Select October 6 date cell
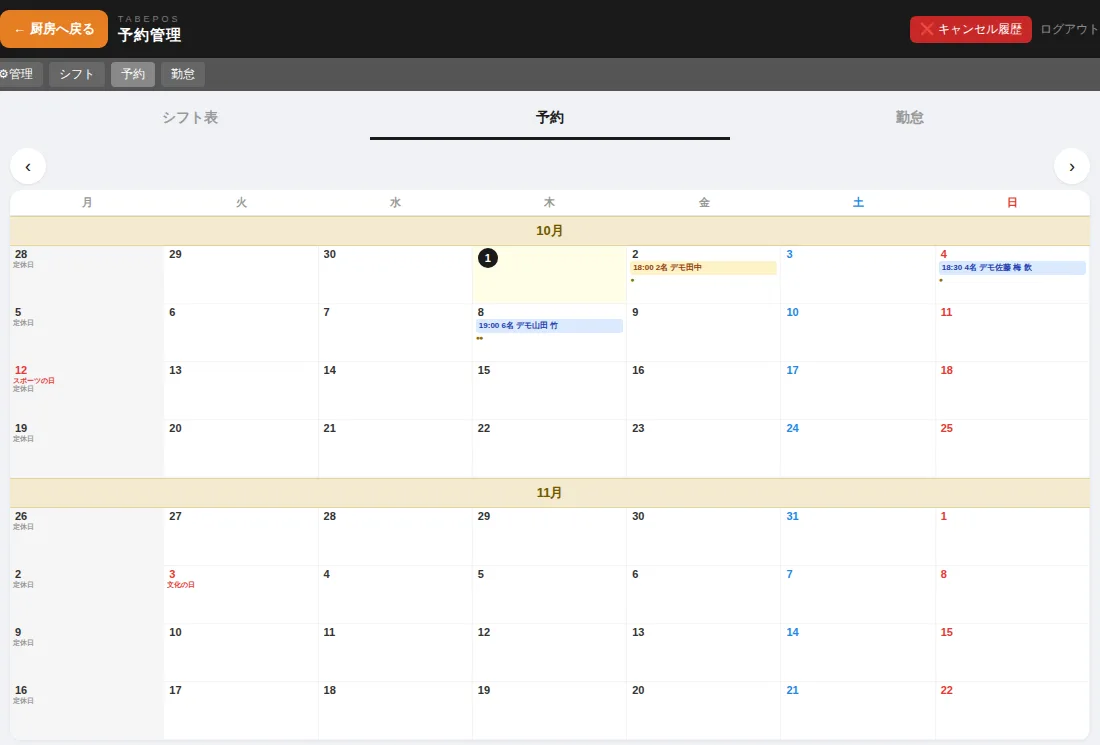1100x745 pixels. coord(241,333)
